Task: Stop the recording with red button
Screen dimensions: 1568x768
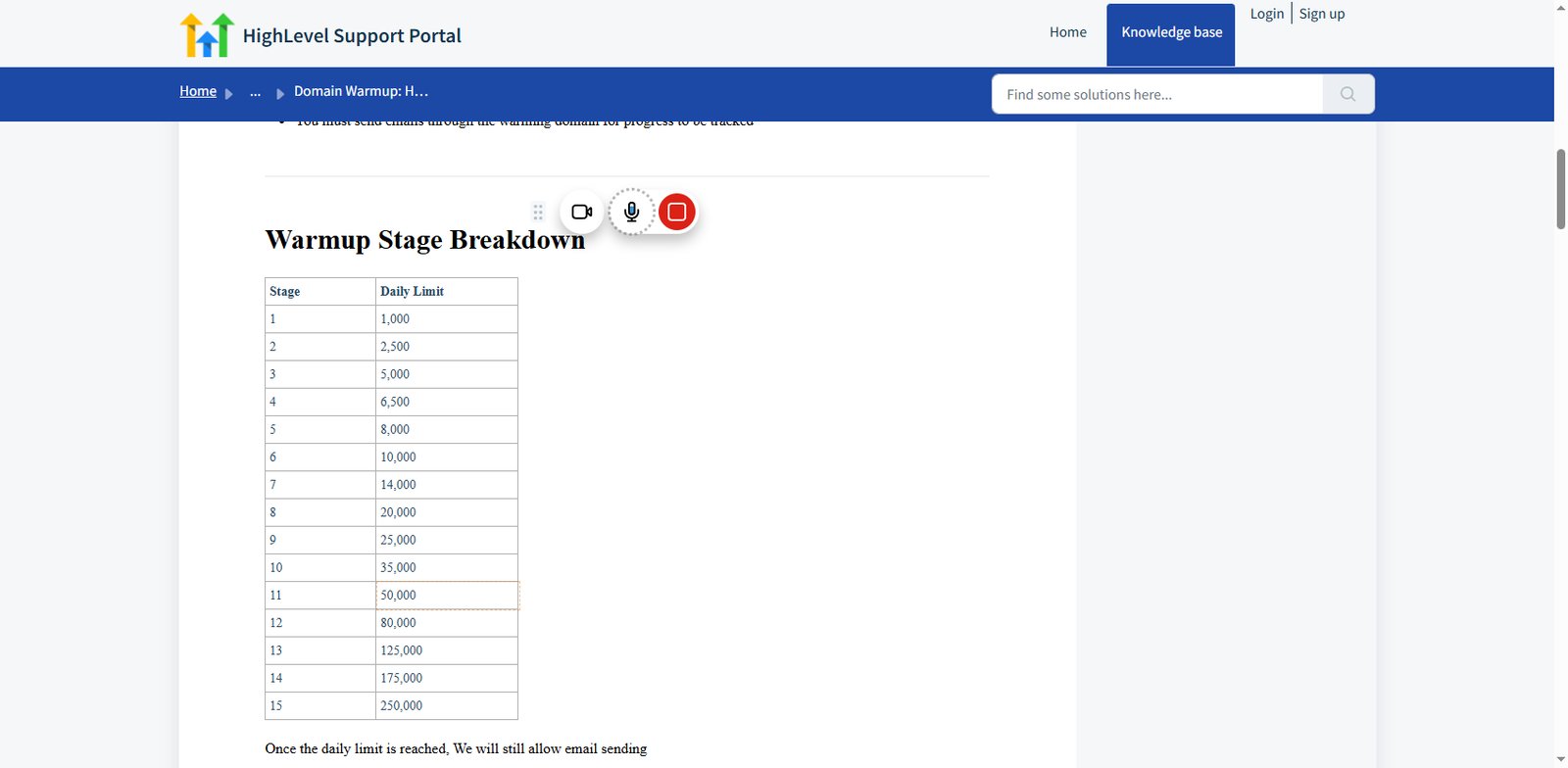Action: click(676, 212)
